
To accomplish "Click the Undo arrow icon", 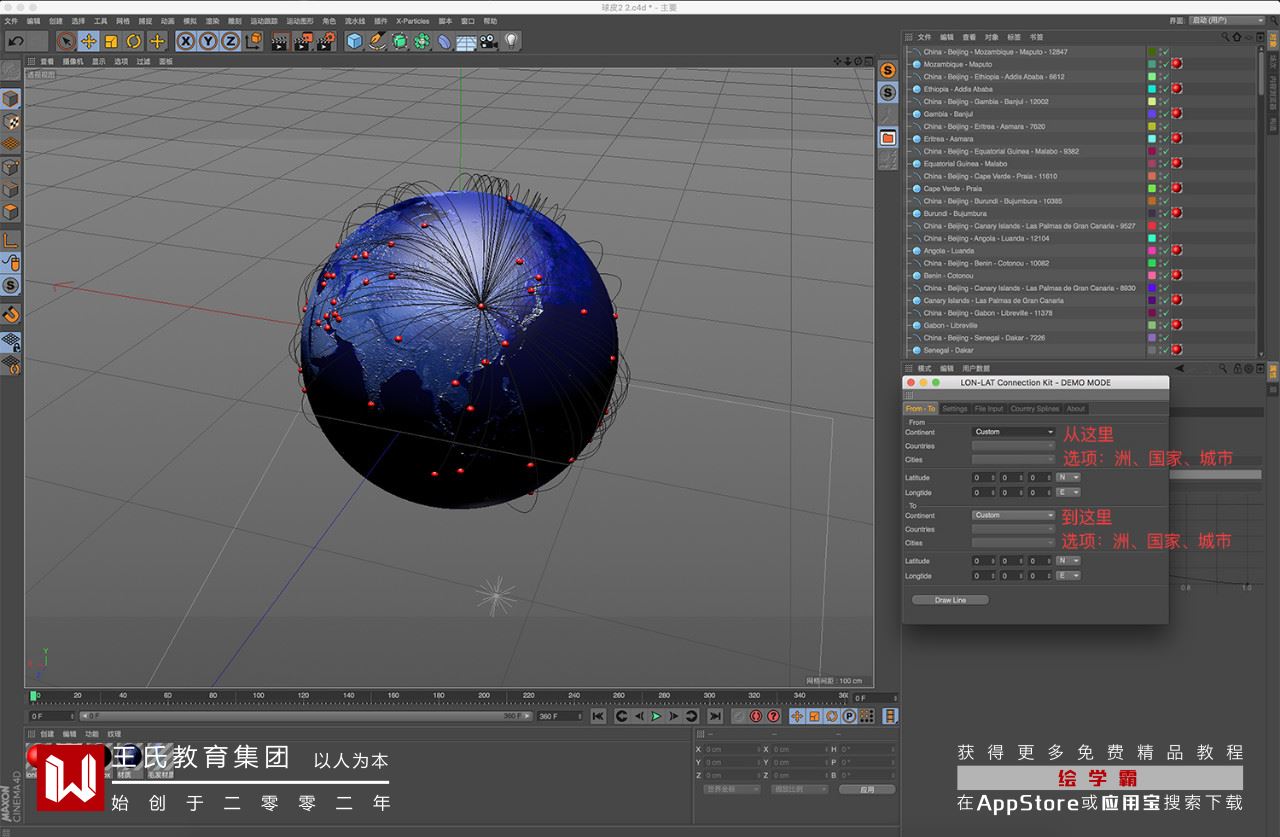I will point(16,41).
